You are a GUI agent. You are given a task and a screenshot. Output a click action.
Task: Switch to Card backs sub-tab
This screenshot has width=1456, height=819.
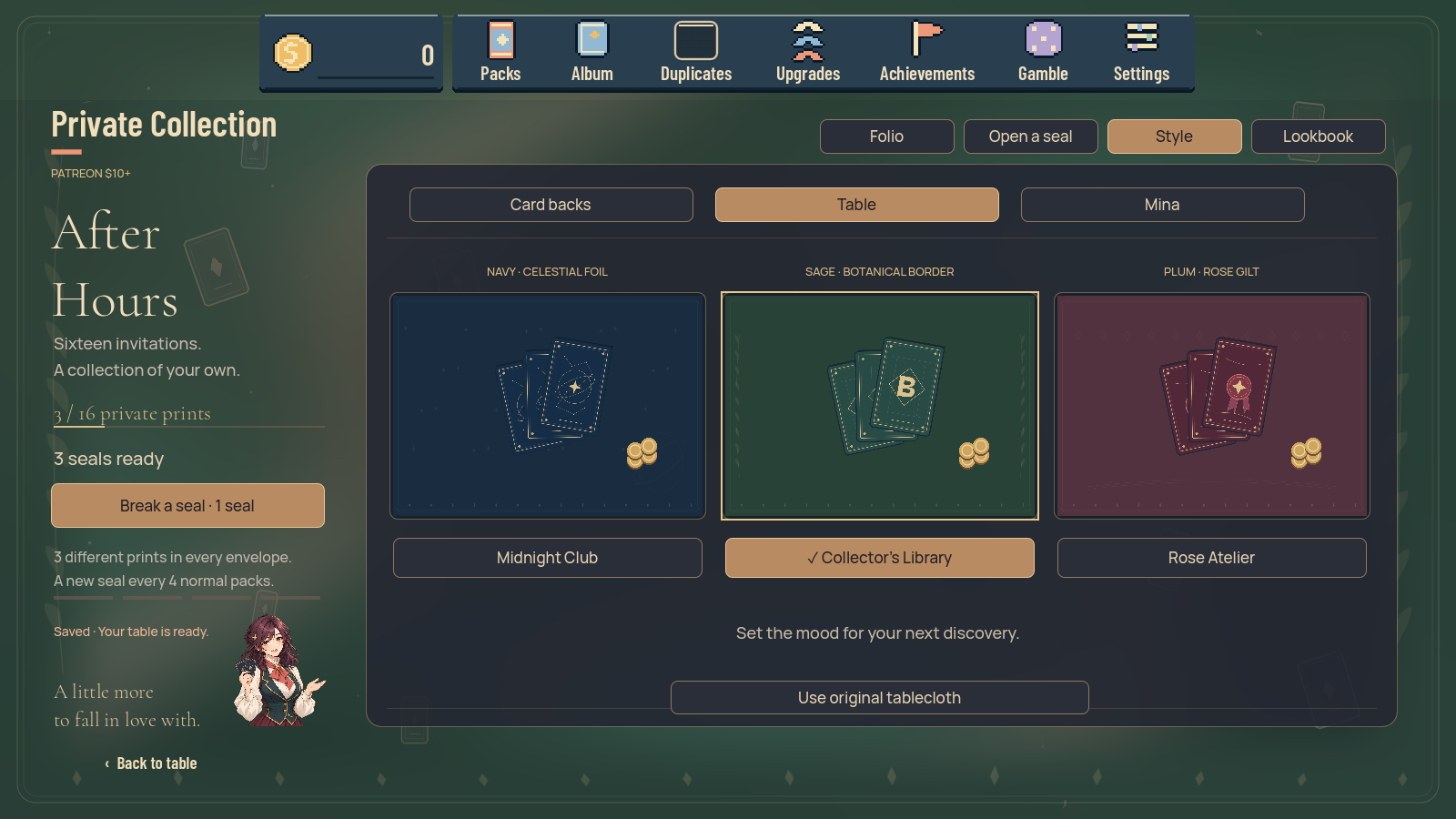click(551, 205)
